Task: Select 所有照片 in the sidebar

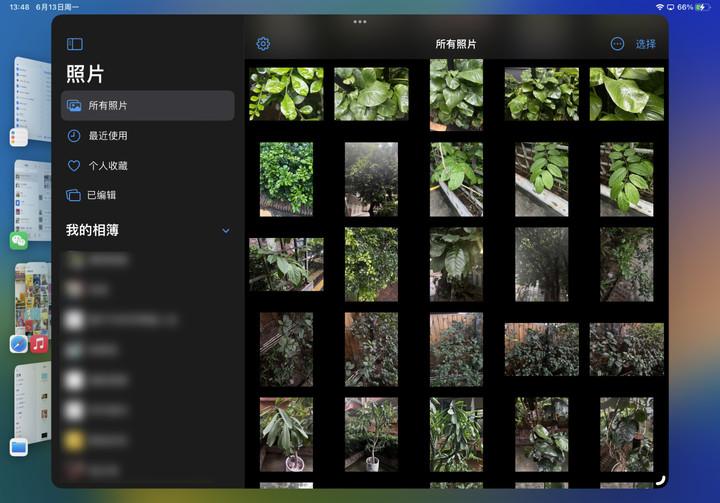Action: (147, 106)
